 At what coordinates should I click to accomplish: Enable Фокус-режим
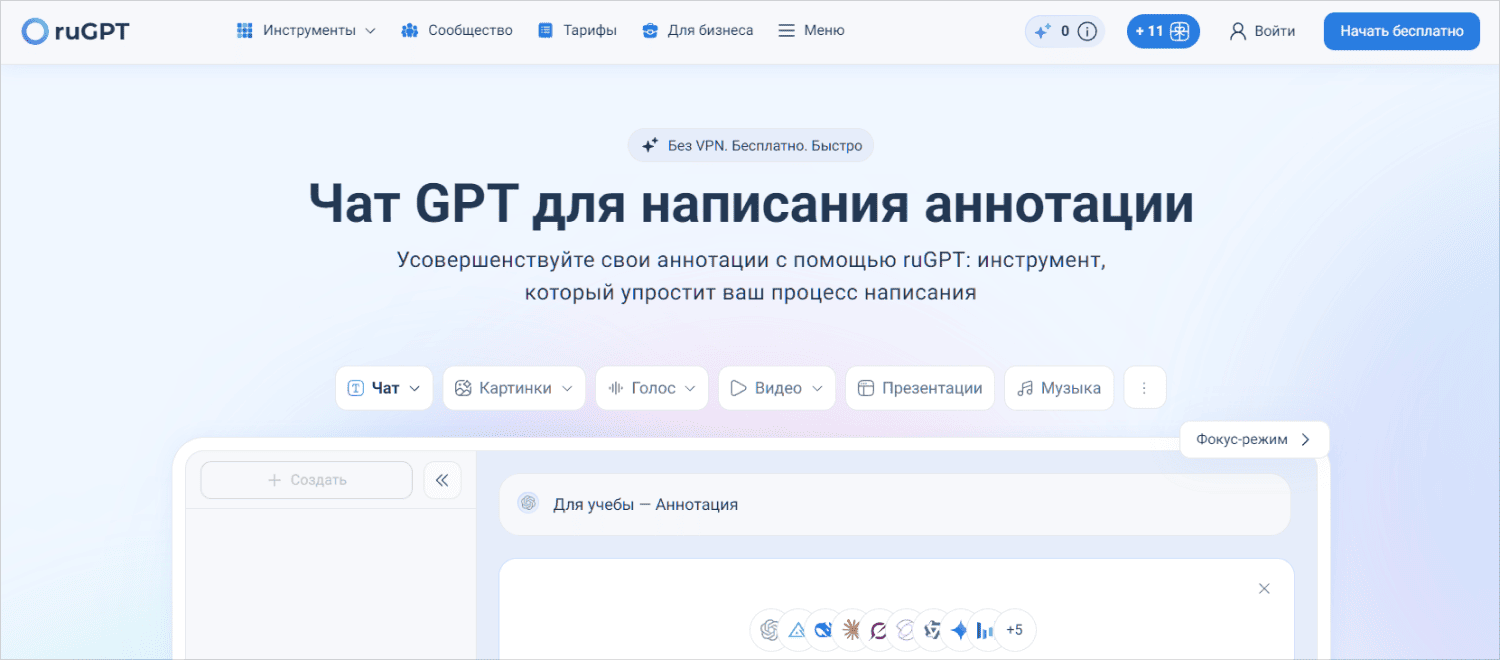click(1253, 439)
